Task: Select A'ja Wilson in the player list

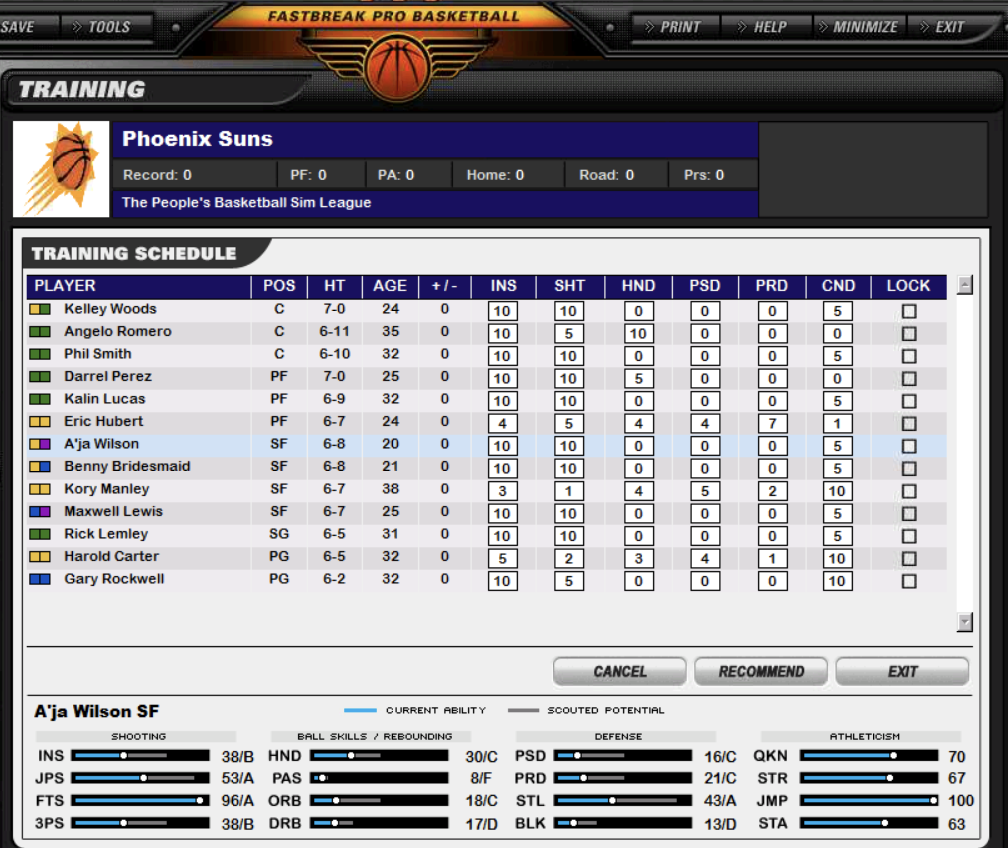Action: pyautogui.click(x=102, y=444)
